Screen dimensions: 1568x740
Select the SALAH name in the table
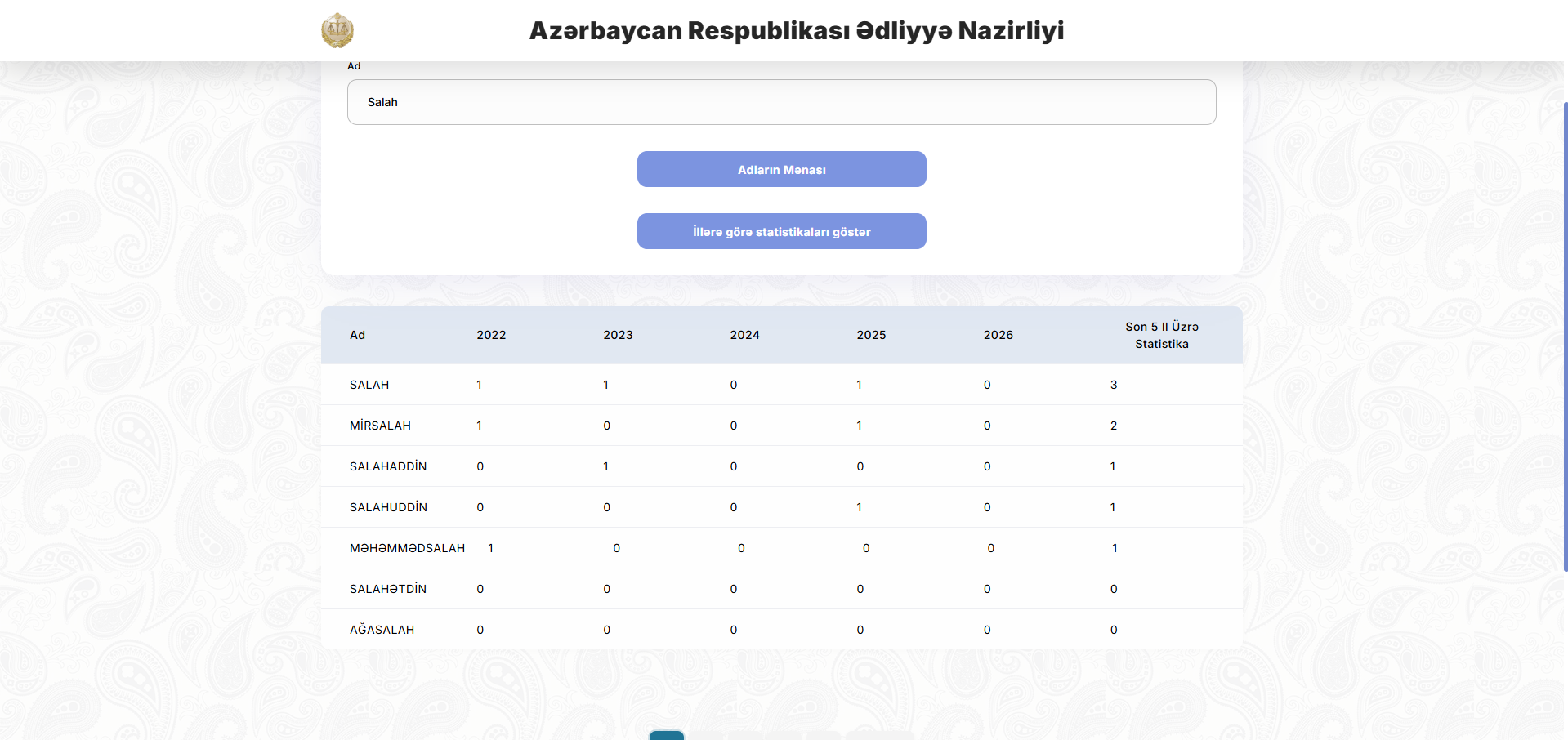click(x=369, y=385)
